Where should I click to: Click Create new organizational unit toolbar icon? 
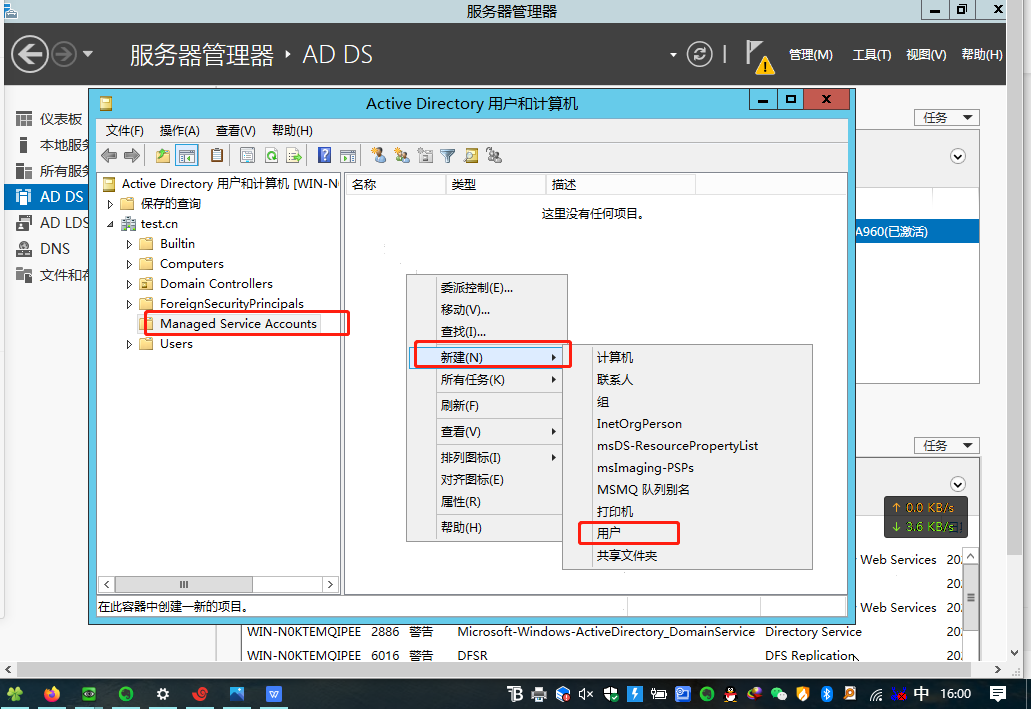coord(425,156)
